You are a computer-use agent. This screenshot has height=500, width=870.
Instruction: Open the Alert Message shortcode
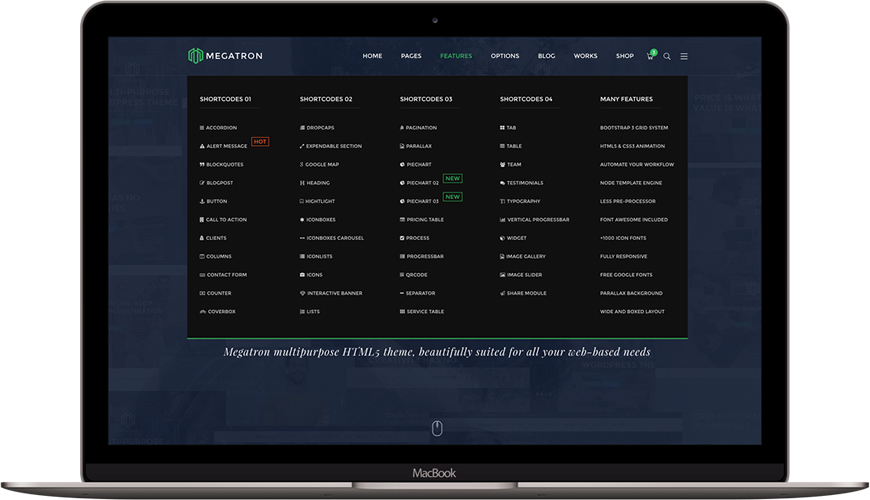pos(226,146)
